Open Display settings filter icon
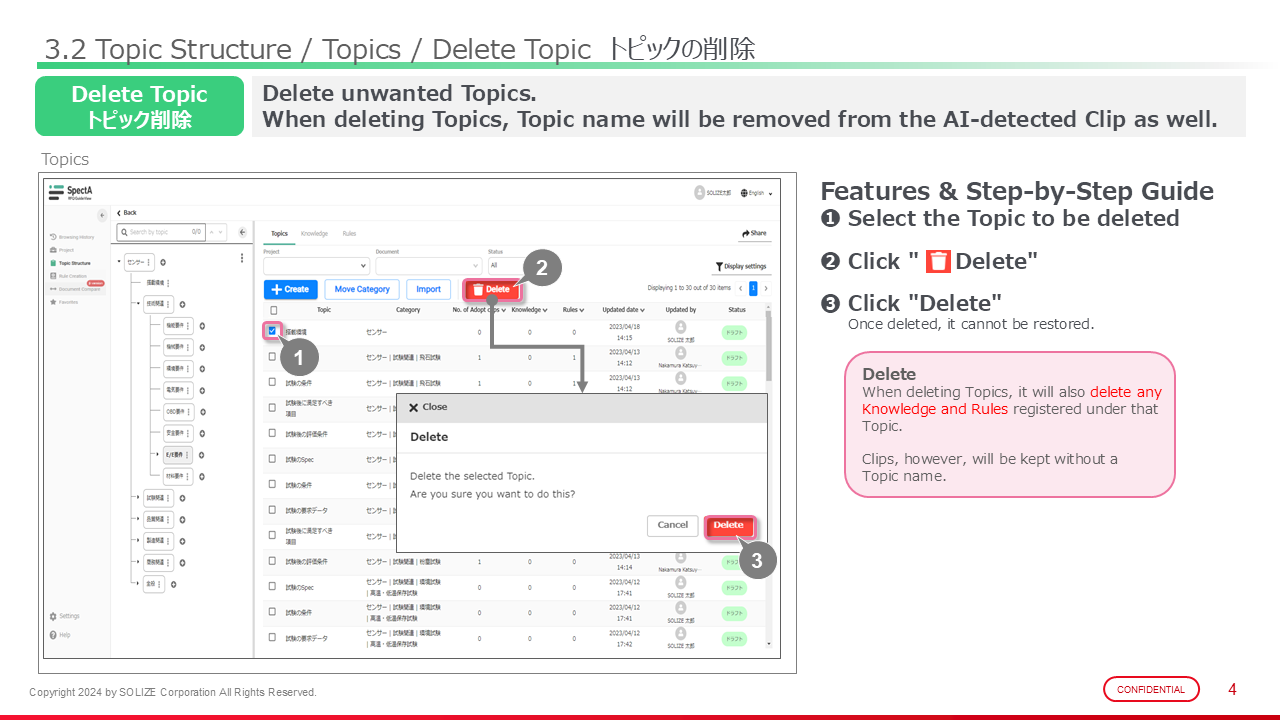The width and height of the screenshot is (1280, 720). (740, 267)
